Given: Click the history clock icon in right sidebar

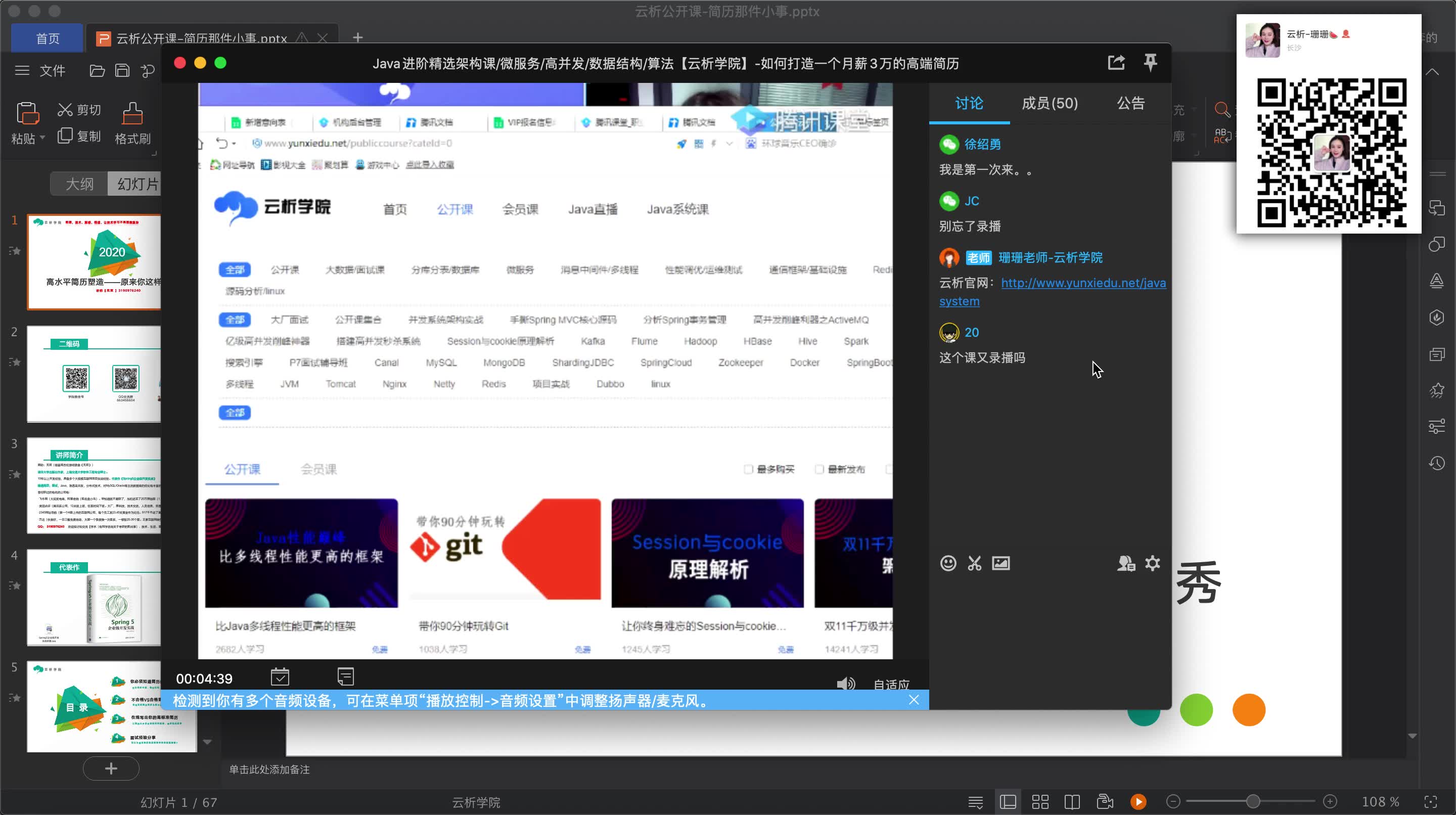Looking at the screenshot, I should [1437, 464].
